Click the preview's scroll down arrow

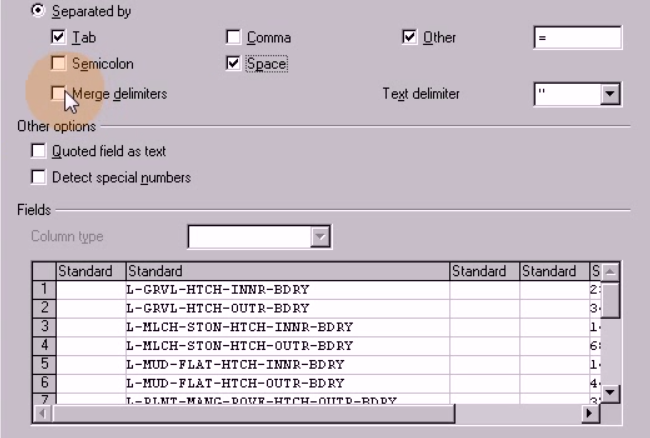(x=610, y=393)
